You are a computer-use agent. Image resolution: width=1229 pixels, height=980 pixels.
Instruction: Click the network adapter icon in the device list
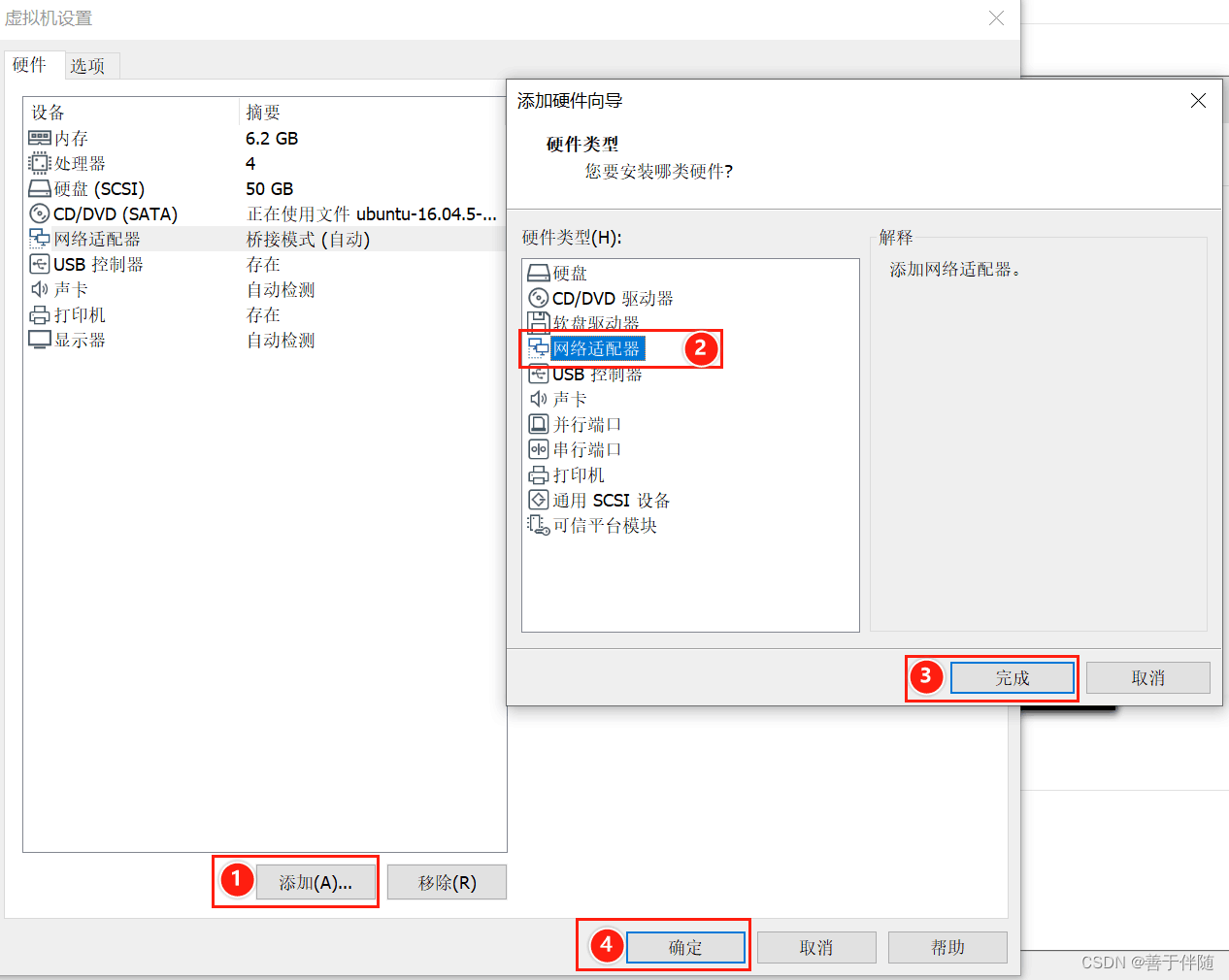40,239
